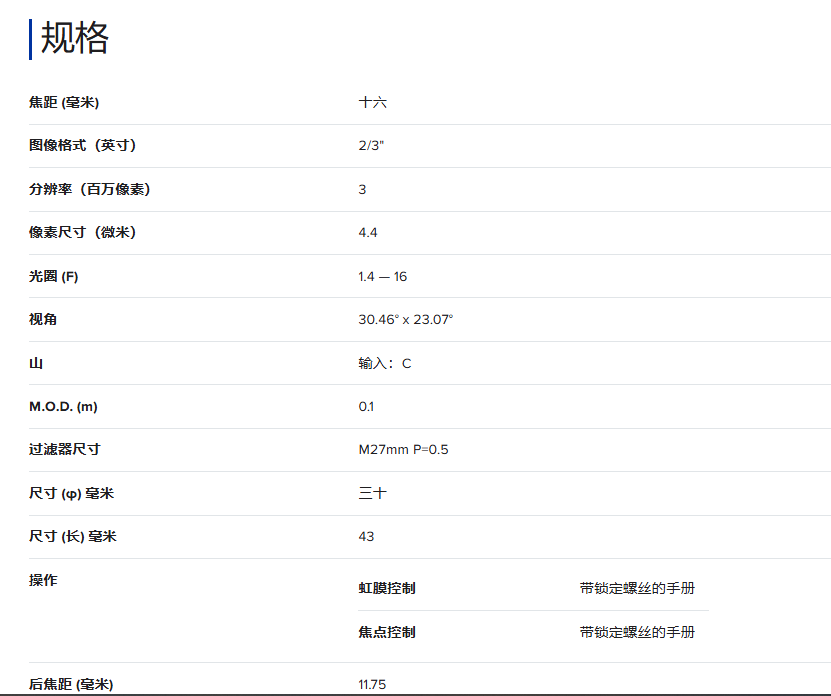
Task: Select the 分辨率（百万像素）label
Action: tap(89, 190)
